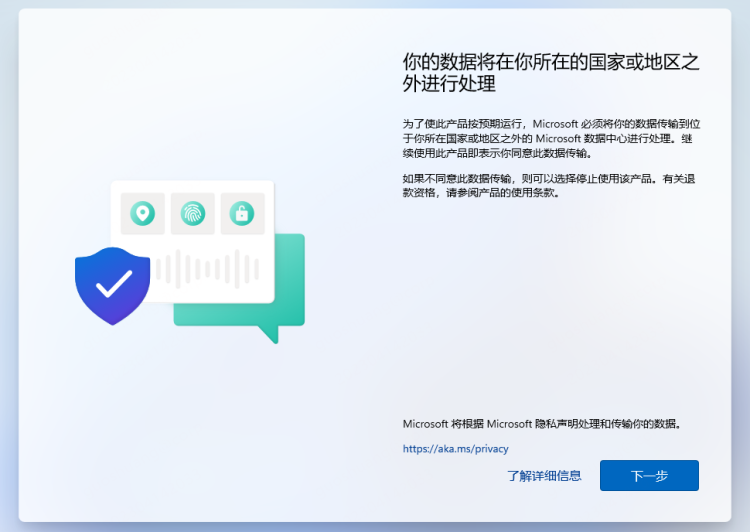750x532 pixels.
Task: Click the pointed tail of the speech bubble
Action: click(x=269, y=334)
